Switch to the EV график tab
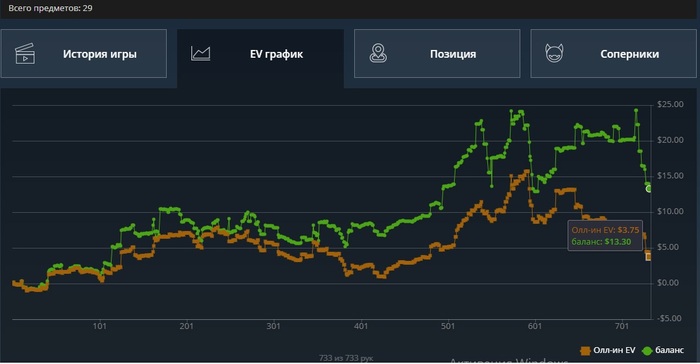The height and width of the screenshot is (364, 700). [x=260, y=54]
